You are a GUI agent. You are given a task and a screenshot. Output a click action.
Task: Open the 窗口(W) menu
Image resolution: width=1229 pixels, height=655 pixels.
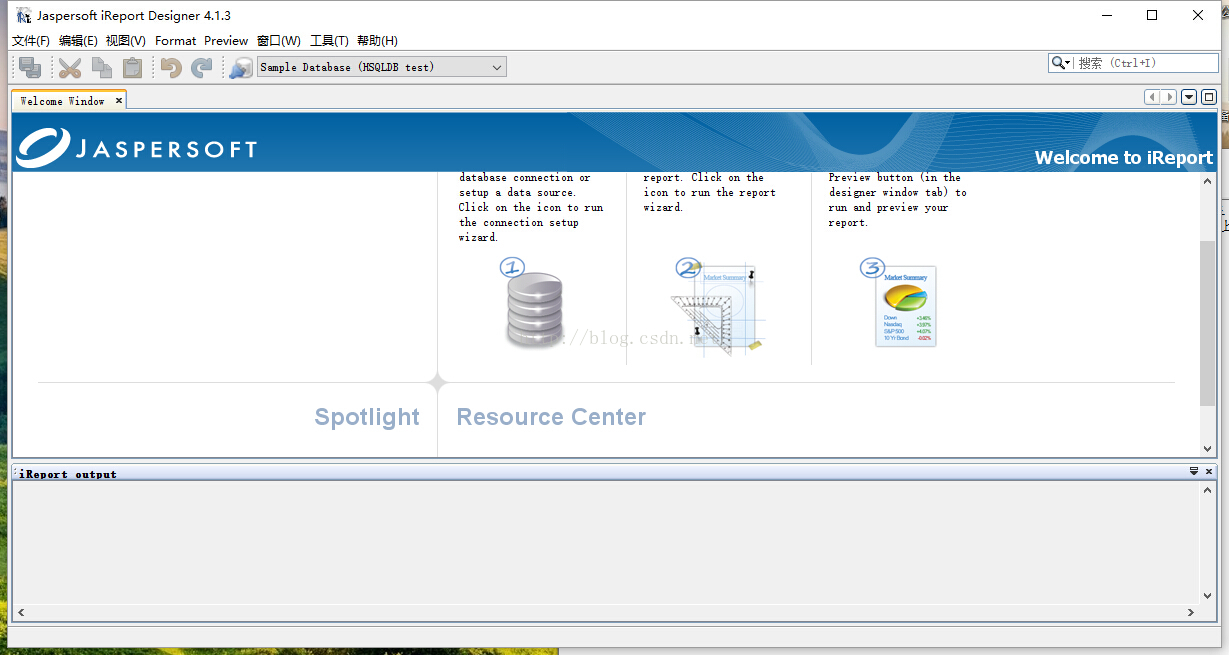[x=279, y=41]
